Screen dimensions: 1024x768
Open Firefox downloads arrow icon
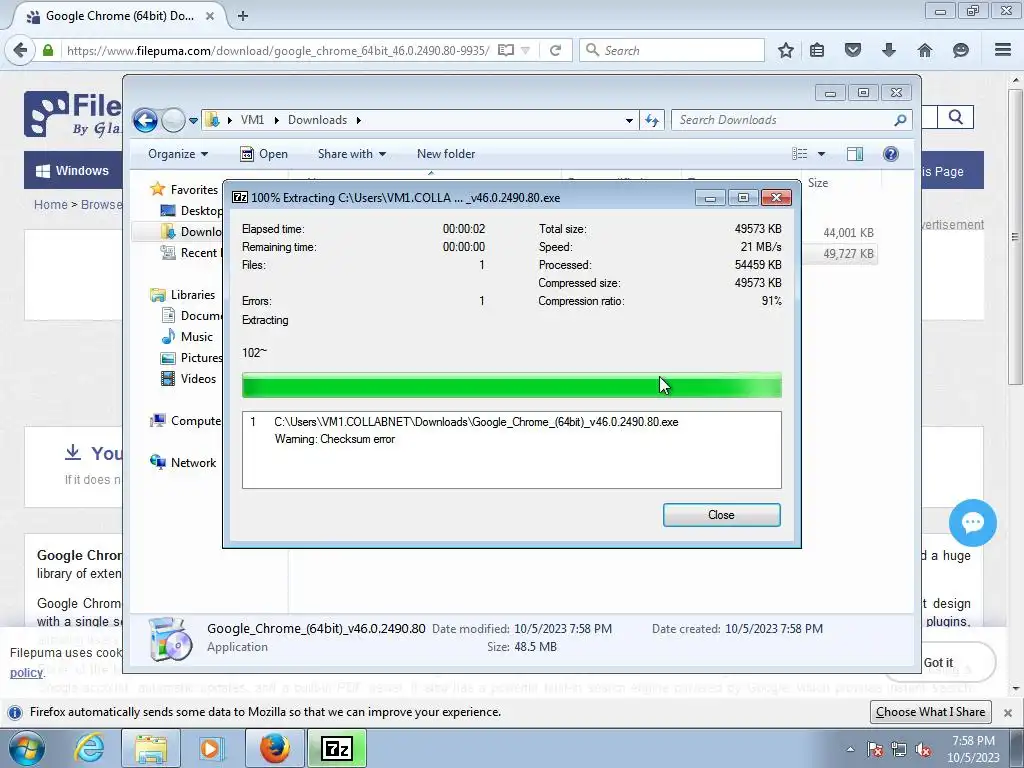[x=889, y=50]
